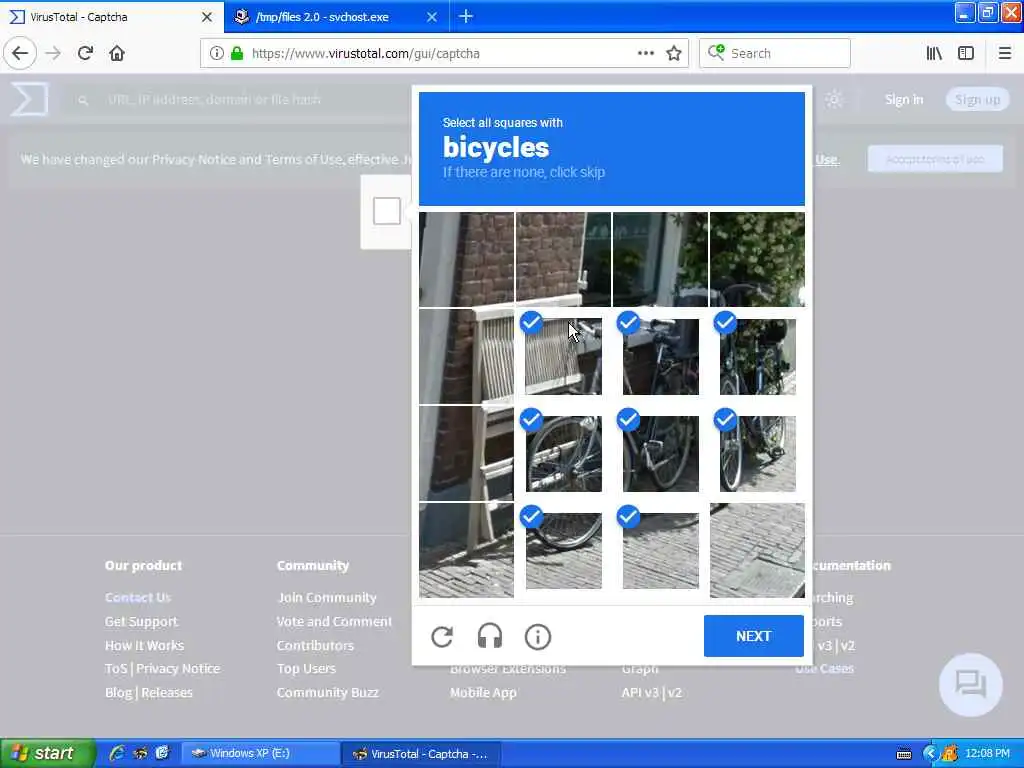
Task: Open the Firefox Library icon
Action: point(934,54)
